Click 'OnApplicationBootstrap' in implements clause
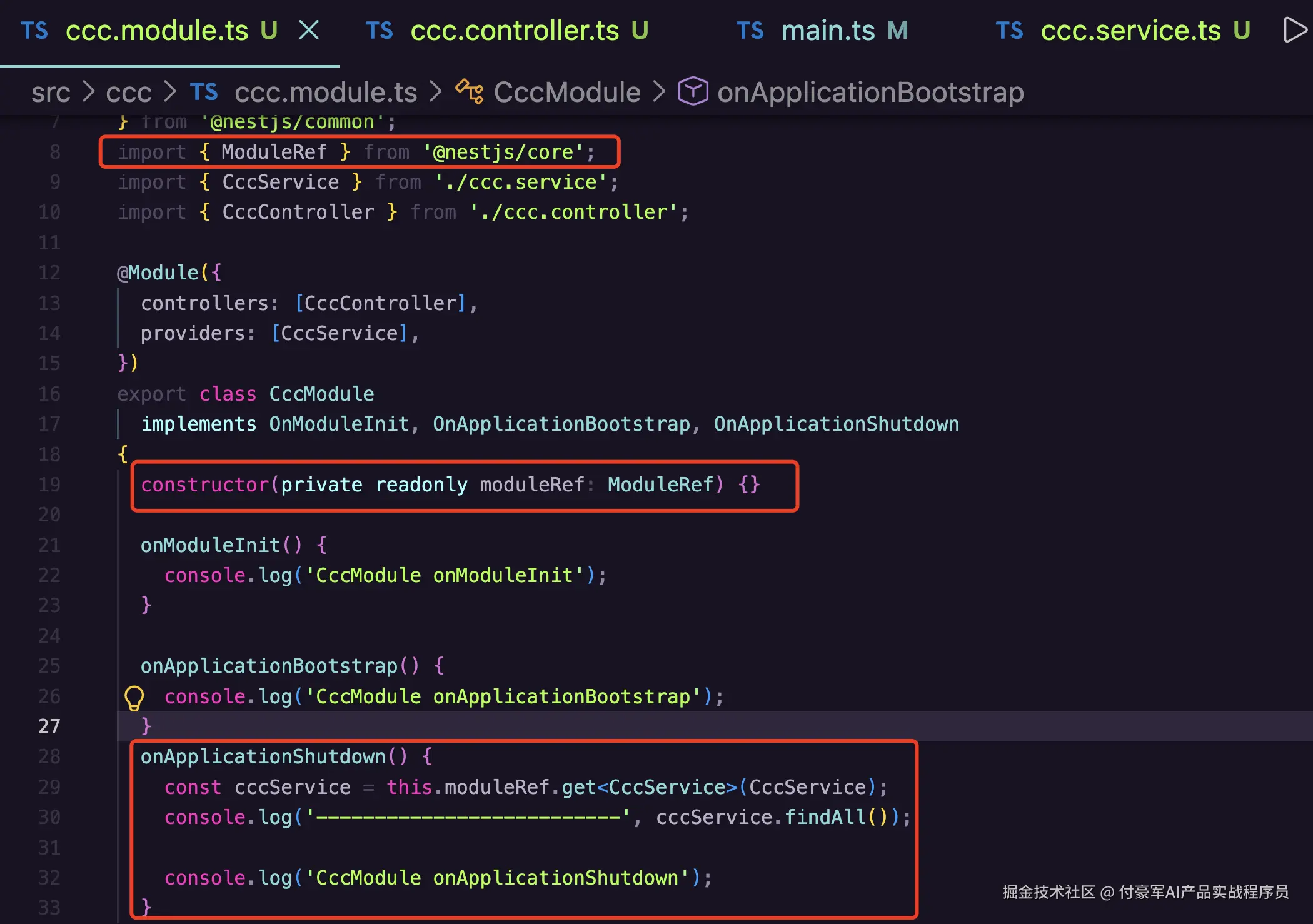Image resolution: width=1313 pixels, height=924 pixels. (x=561, y=424)
